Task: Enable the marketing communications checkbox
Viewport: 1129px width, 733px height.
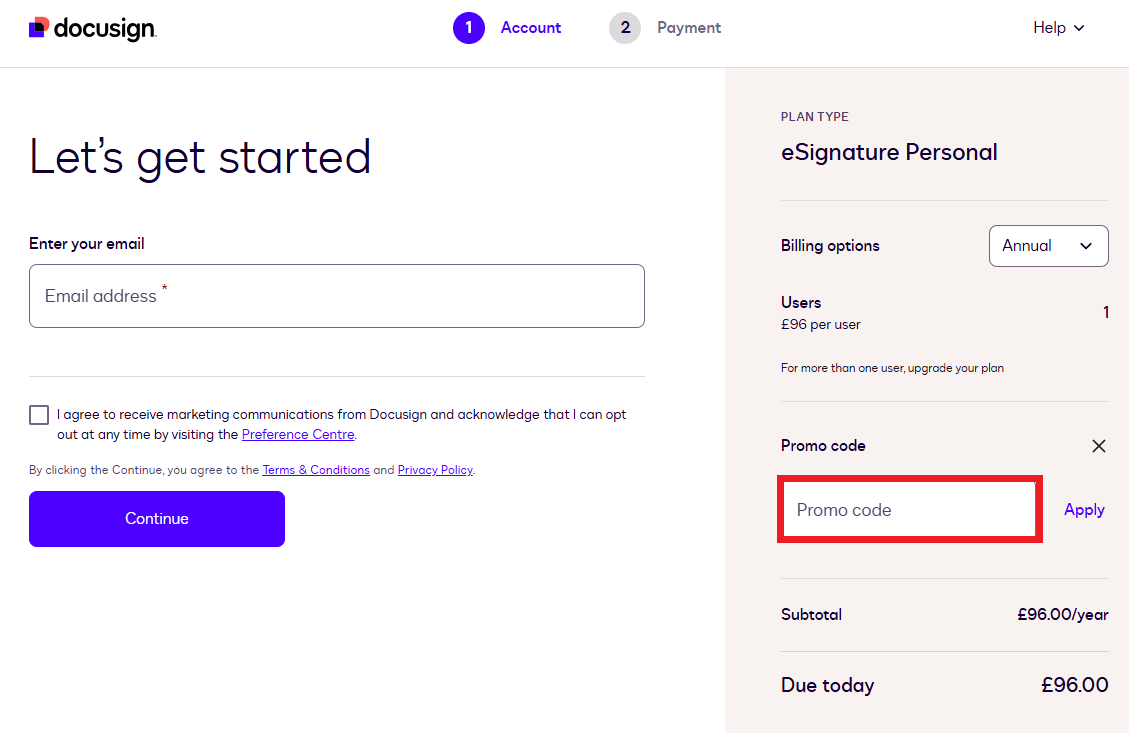Action: (x=38, y=413)
